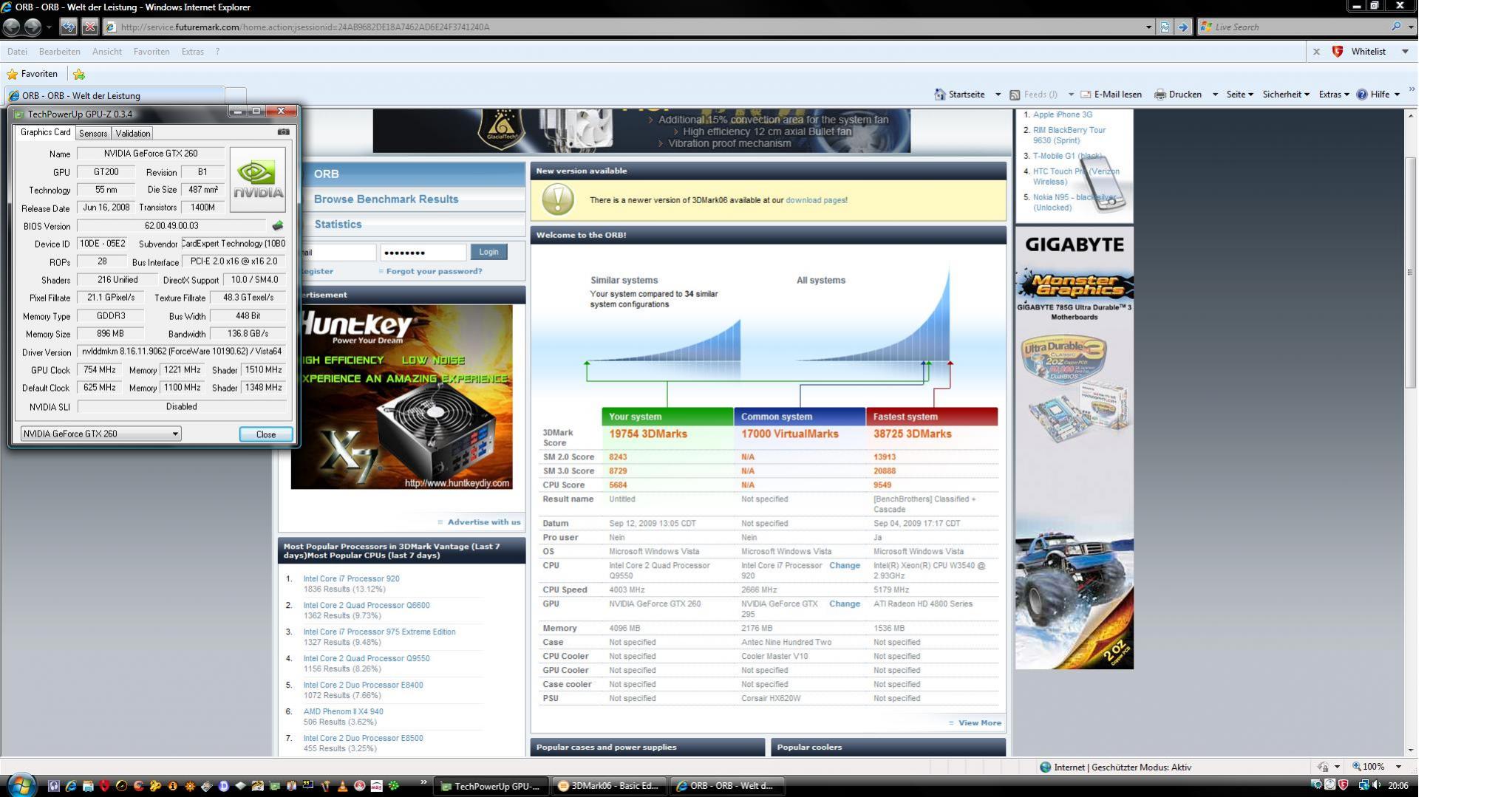The width and height of the screenshot is (1512, 797).
Task: Select the ORB browser tab
Action: (115, 95)
